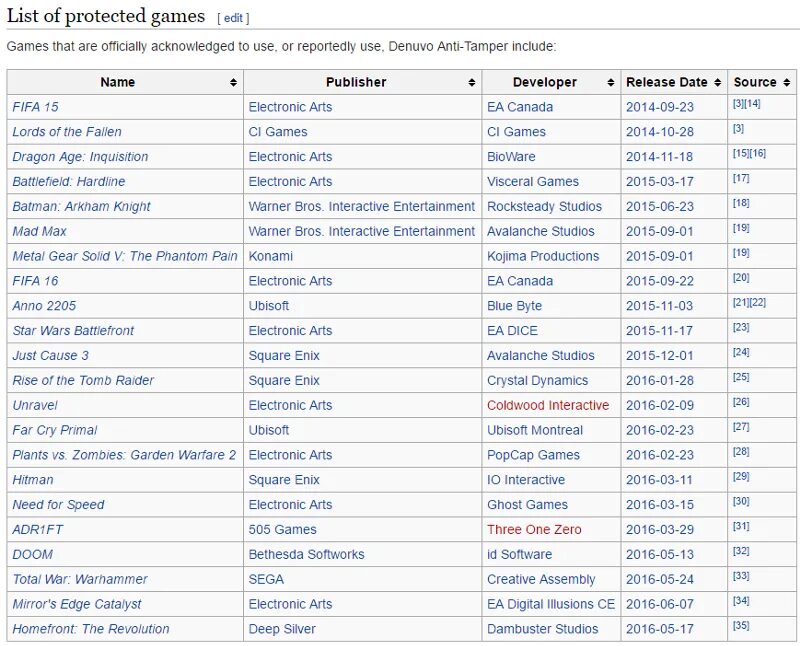The height and width of the screenshot is (646, 800).
Task: Open Dambuster Studios developer link
Action: tap(542, 629)
